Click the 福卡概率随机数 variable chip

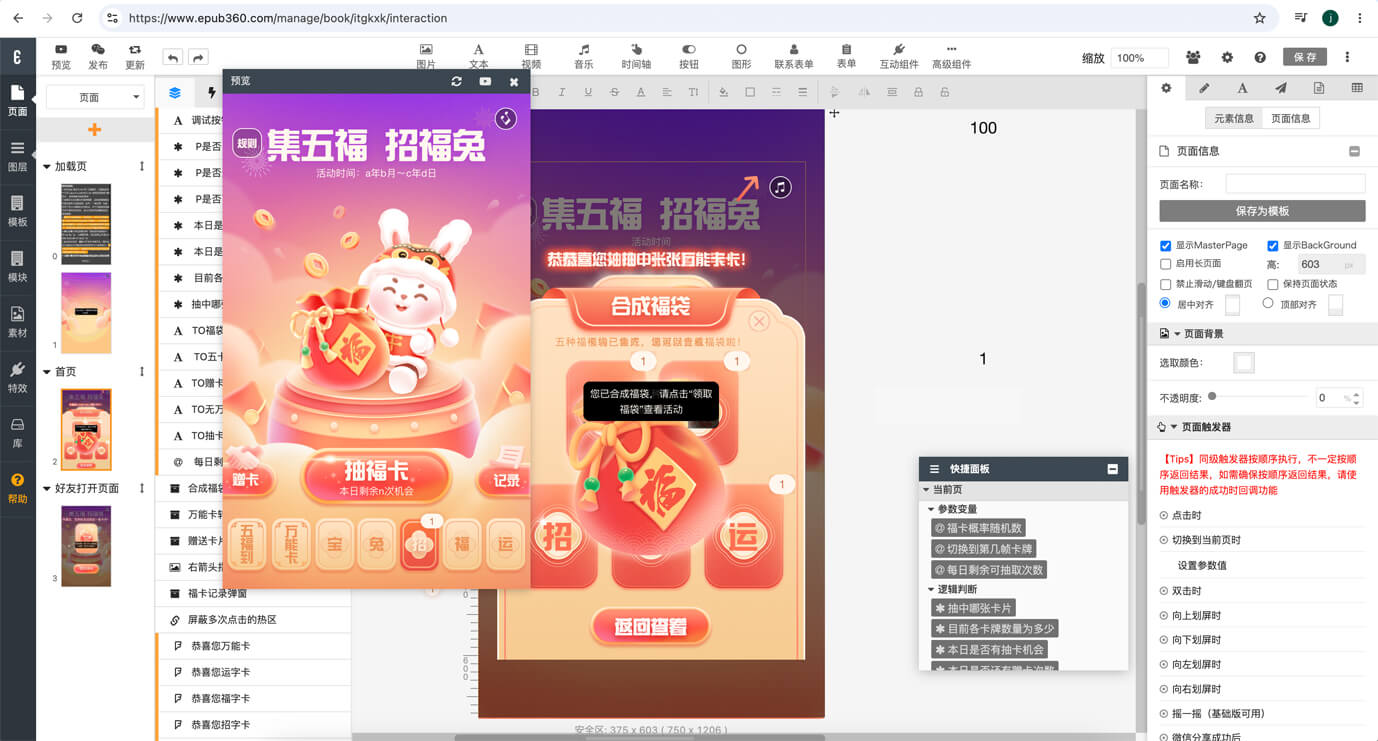click(x=977, y=528)
